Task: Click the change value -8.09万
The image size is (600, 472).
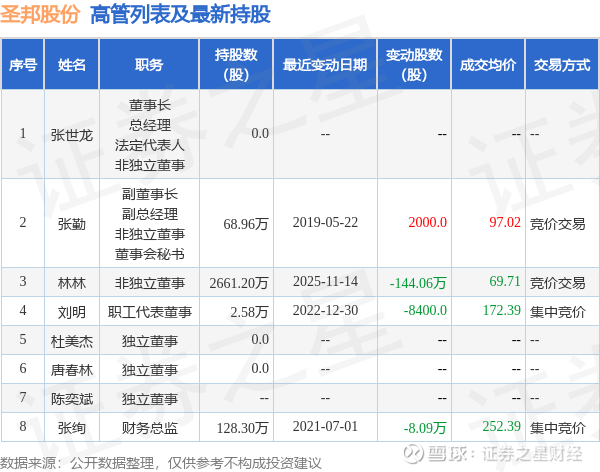Action: tap(425, 428)
